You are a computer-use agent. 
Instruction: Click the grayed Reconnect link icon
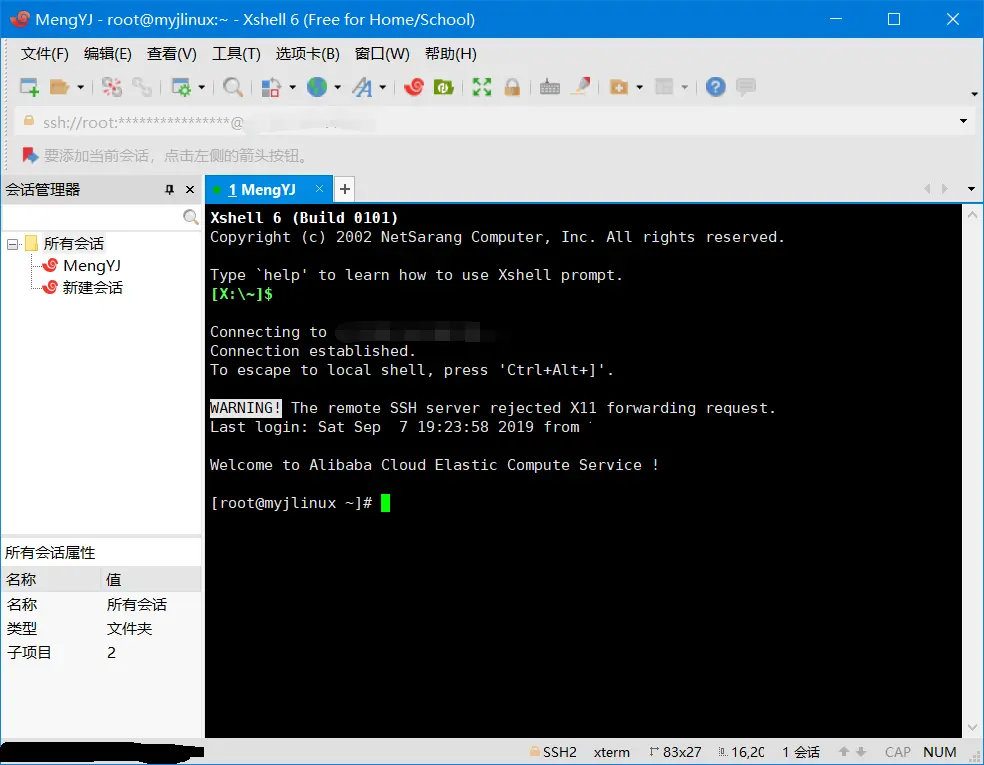142,87
